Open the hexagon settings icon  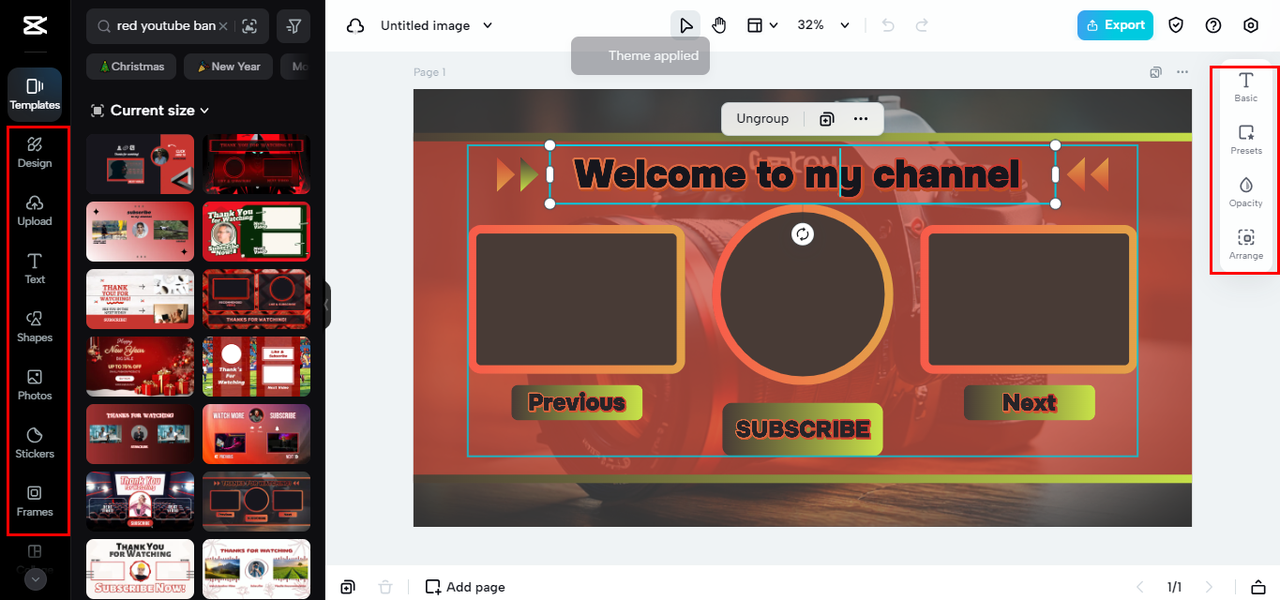coord(1251,25)
